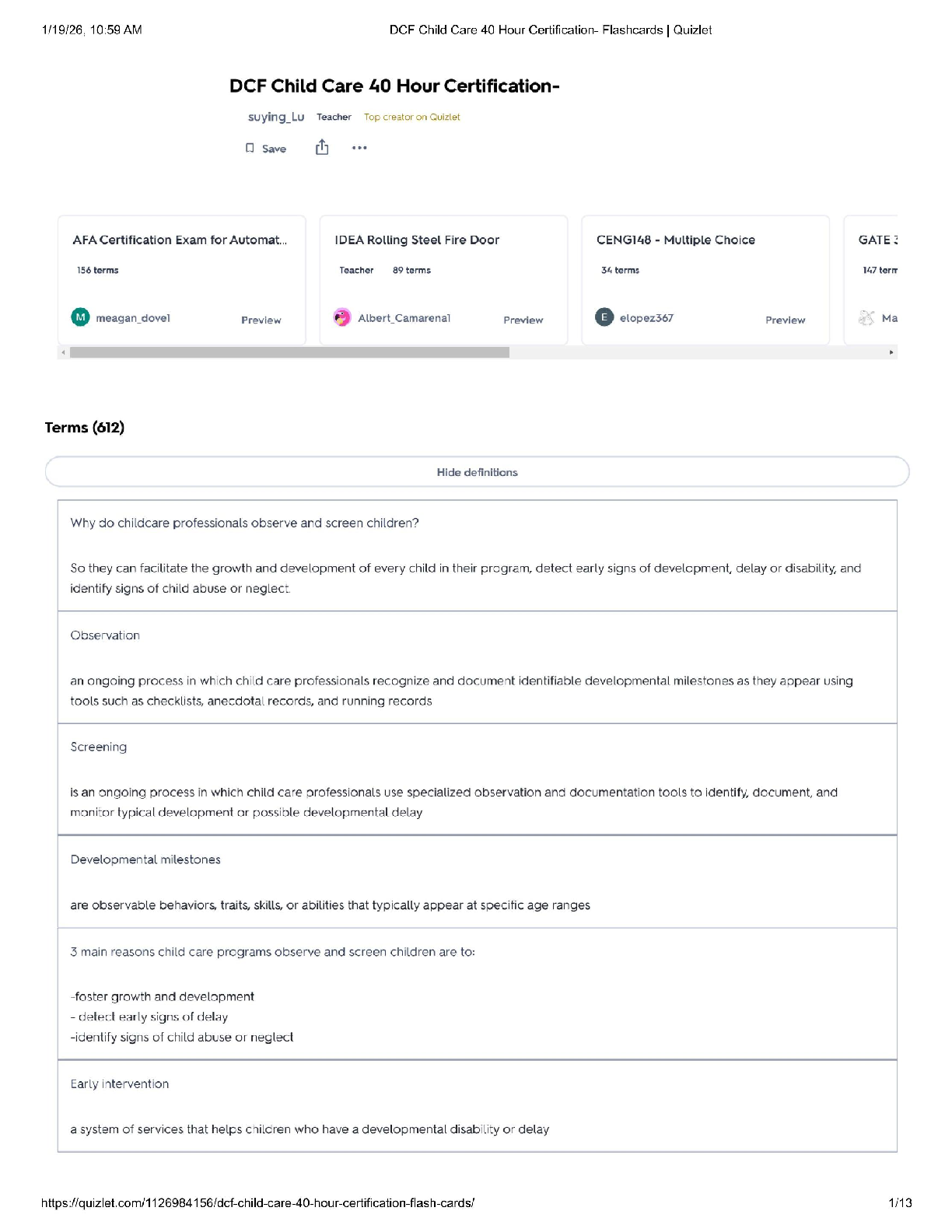952x1232 pixels.
Task: Open the IDEA Rolling Steel Fire Door card
Action: [417, 240]
